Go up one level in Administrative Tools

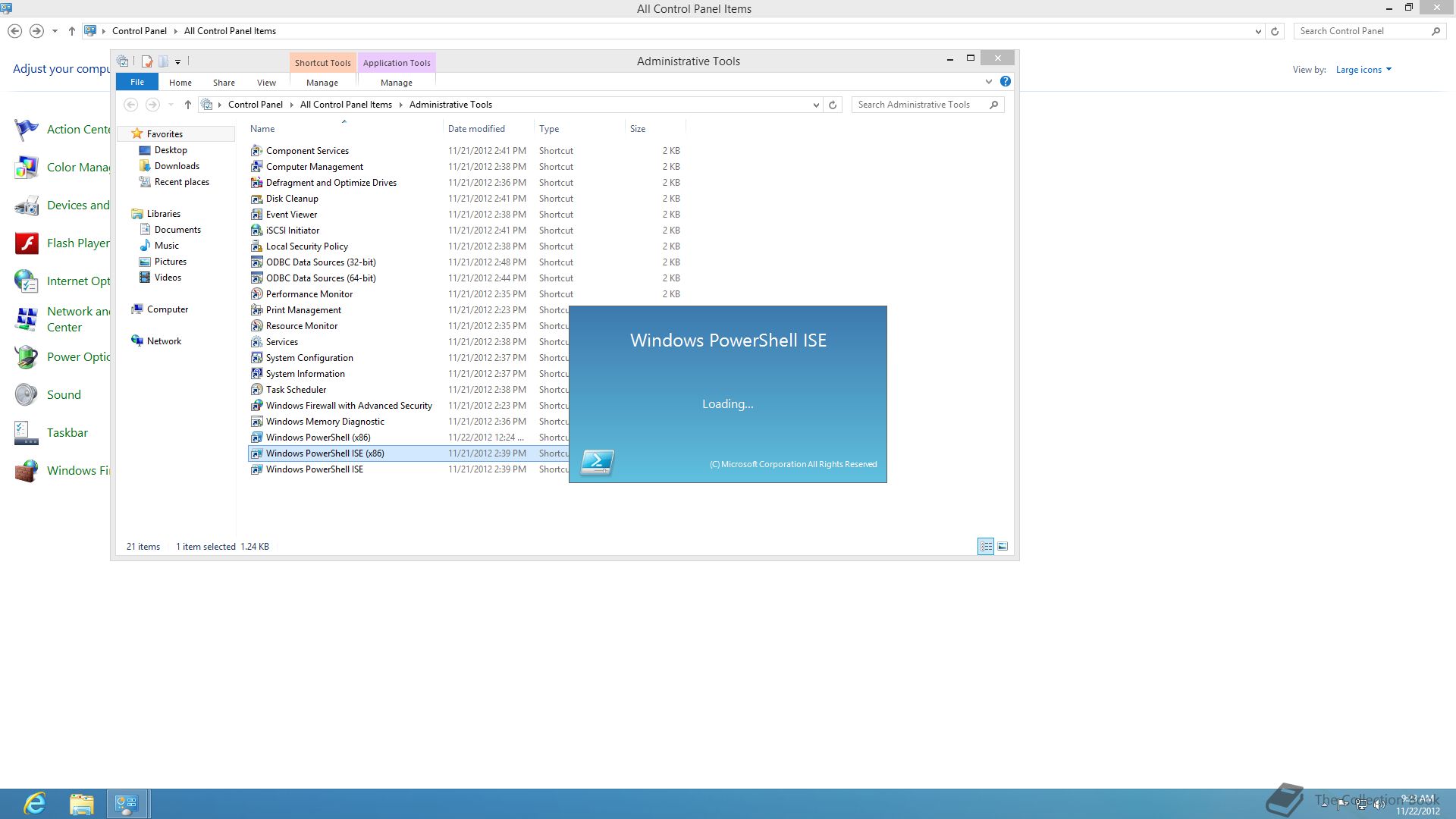pos(188,105)
